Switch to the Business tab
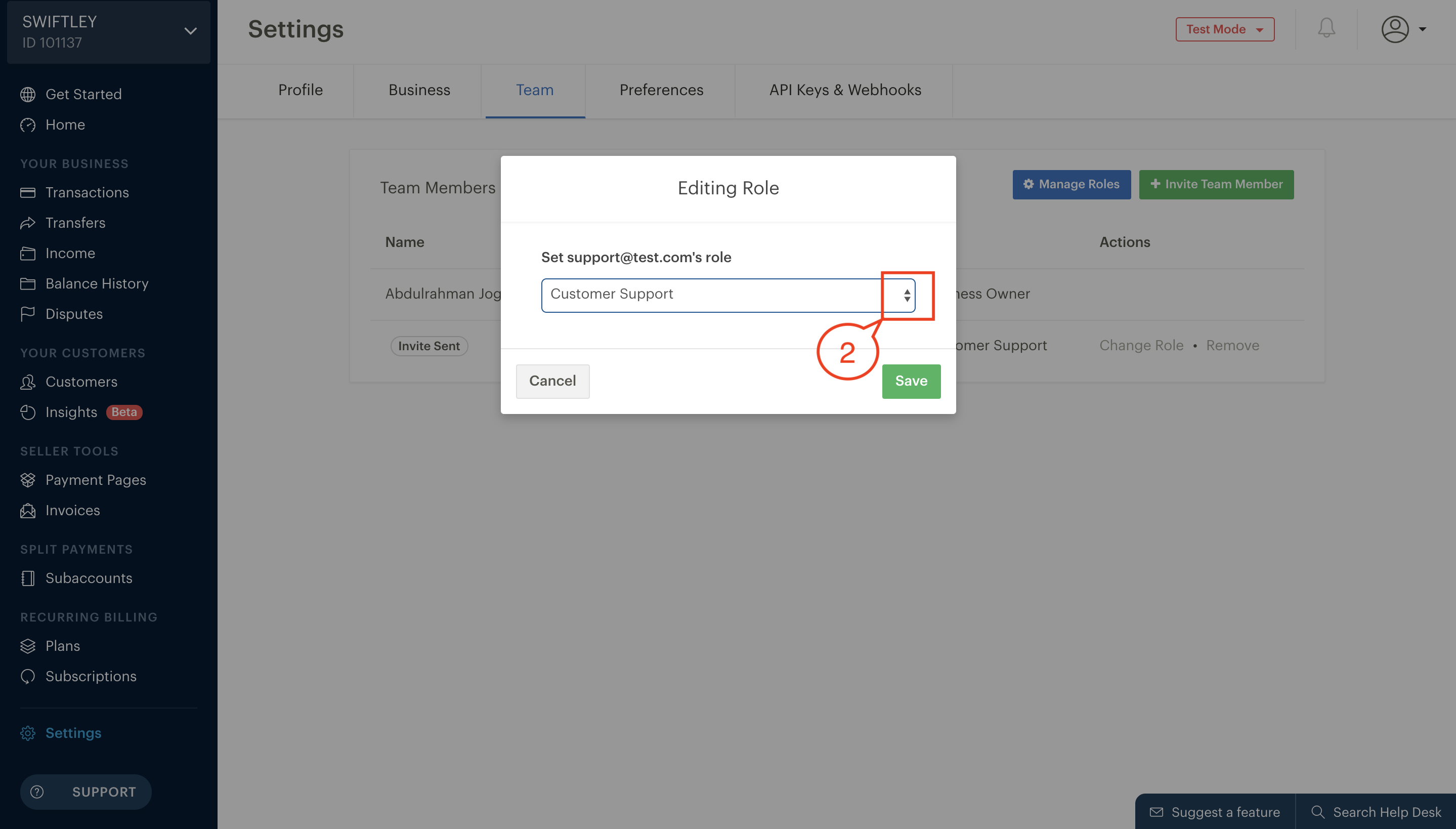This screenshot has width=1456, height=829. [x=419, y=90]
